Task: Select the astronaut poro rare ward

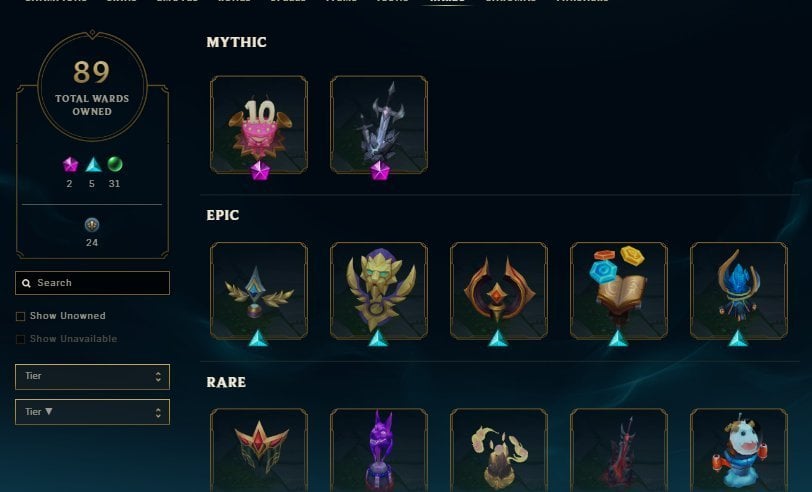Action: [x=738, y=450]
